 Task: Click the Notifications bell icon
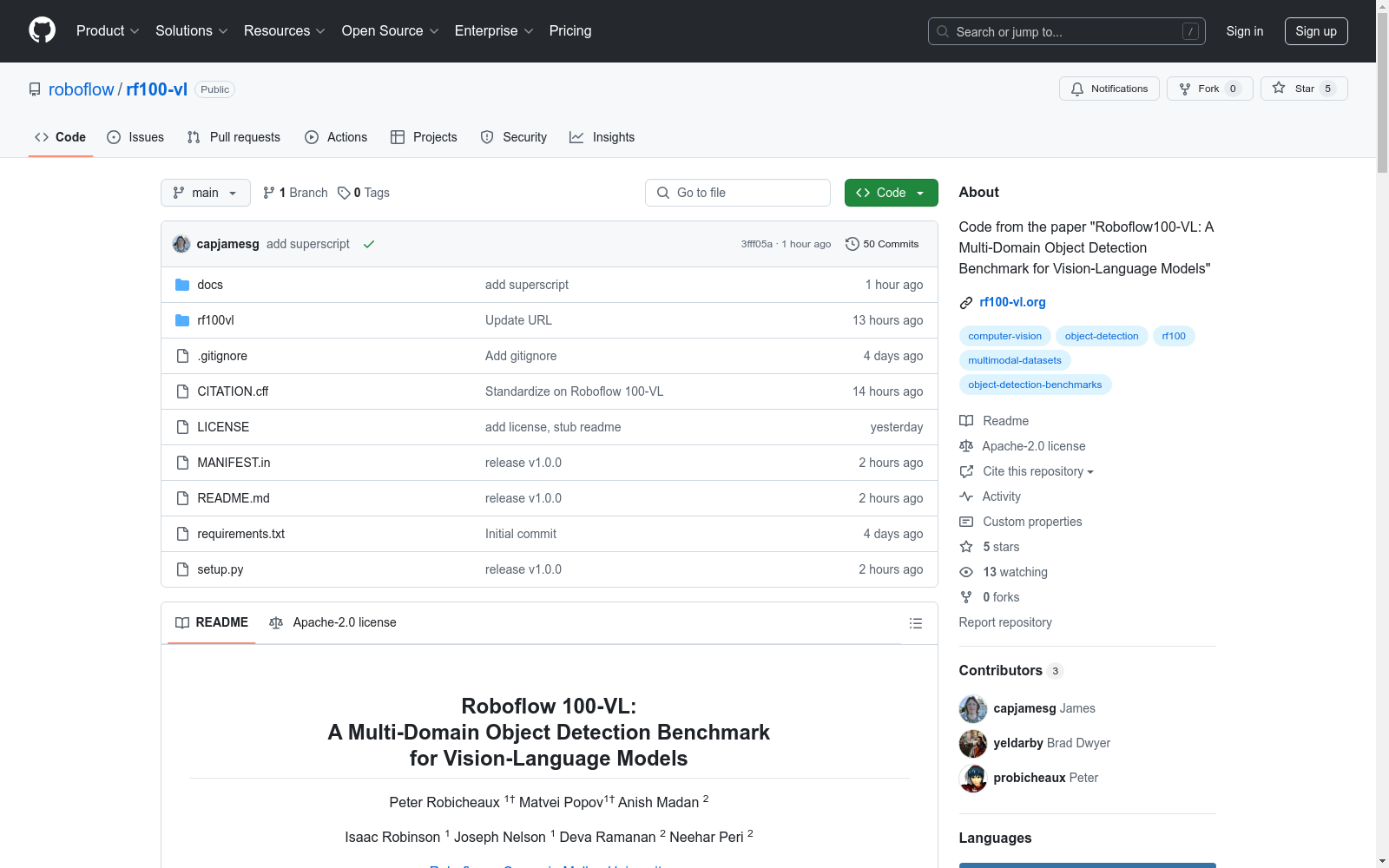(x=1077, y=89)
